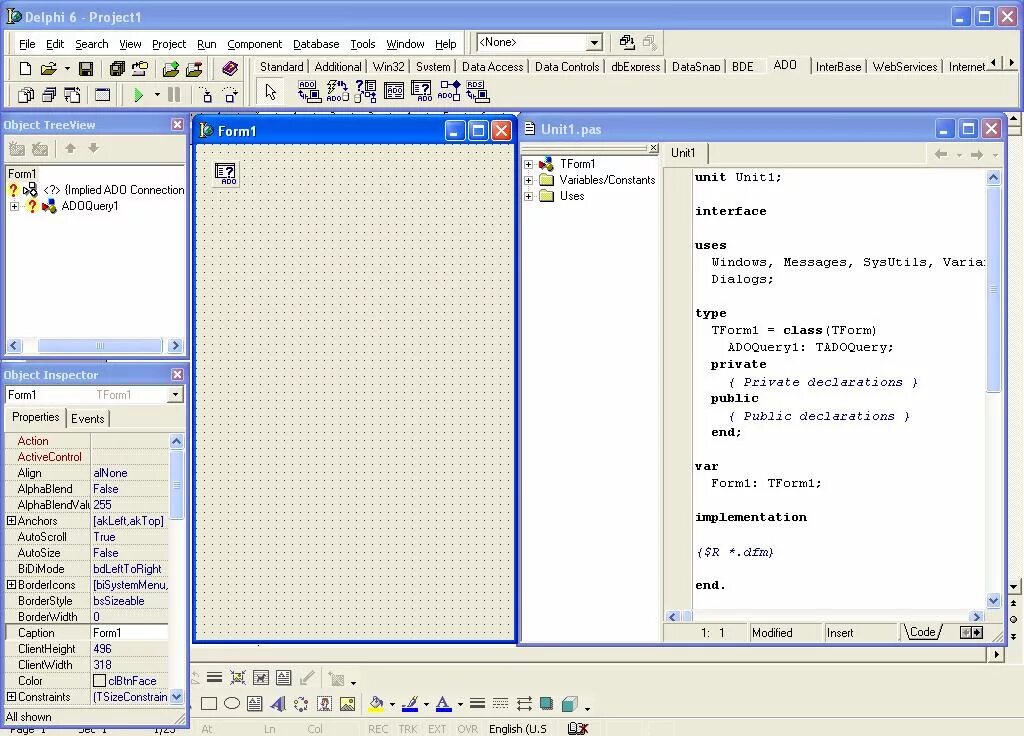Click the New Form icon
The height and width of the screenshot is (736, 1024).
click(103, 95)
